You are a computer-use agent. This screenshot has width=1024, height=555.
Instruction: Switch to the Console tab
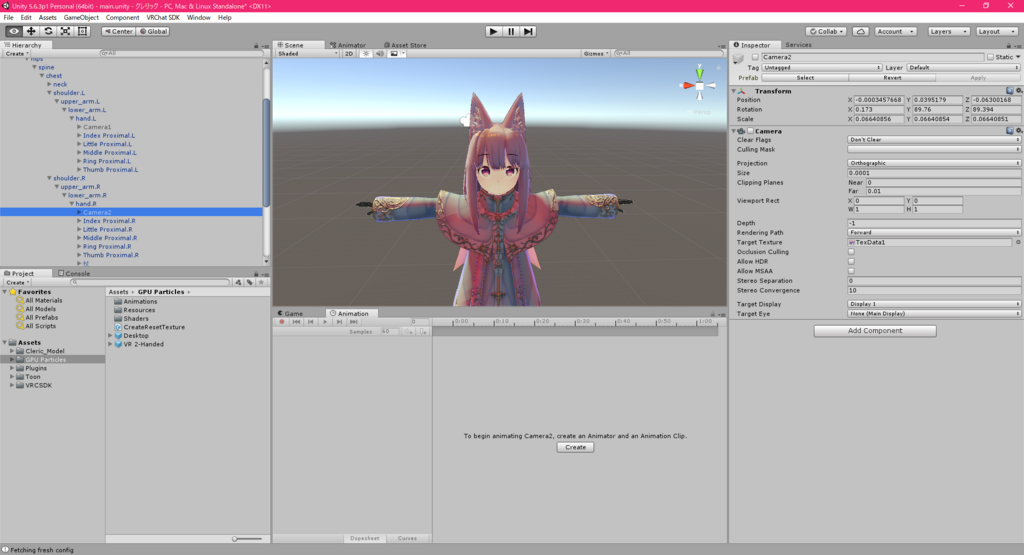tap(74, 274)
